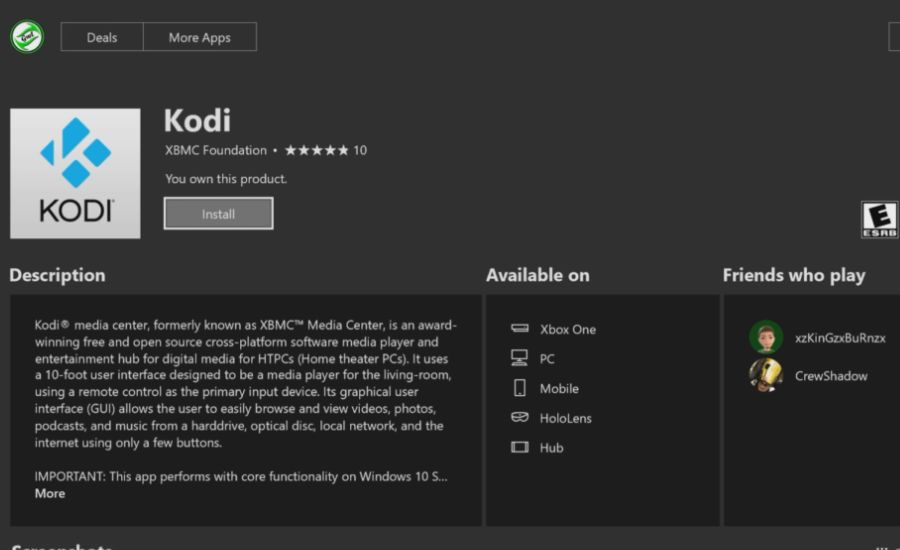
Task: Click the Mobile phone icon
Action: 519,388
